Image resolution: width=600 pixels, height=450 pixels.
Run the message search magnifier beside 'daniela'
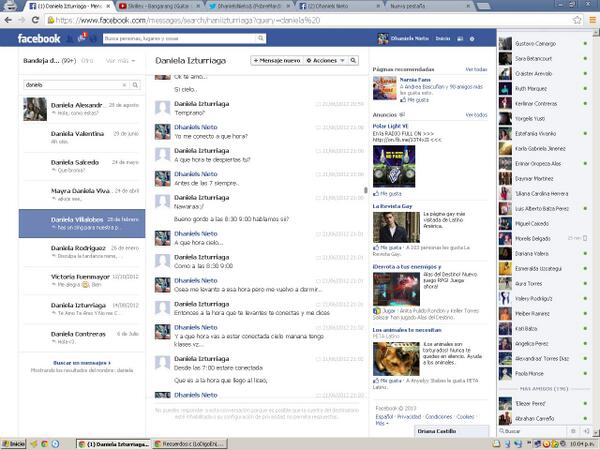135,85
